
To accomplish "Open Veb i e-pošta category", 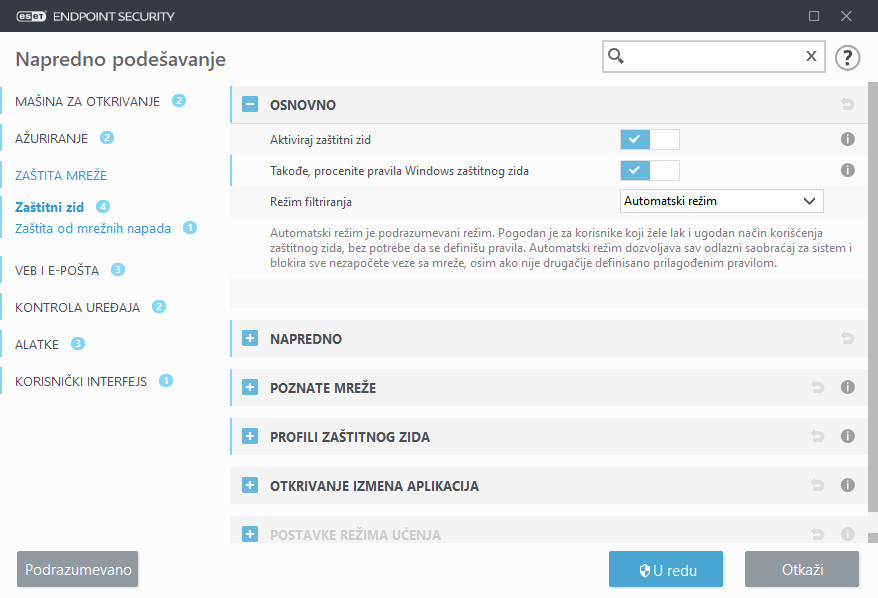I will coord(57,270).
